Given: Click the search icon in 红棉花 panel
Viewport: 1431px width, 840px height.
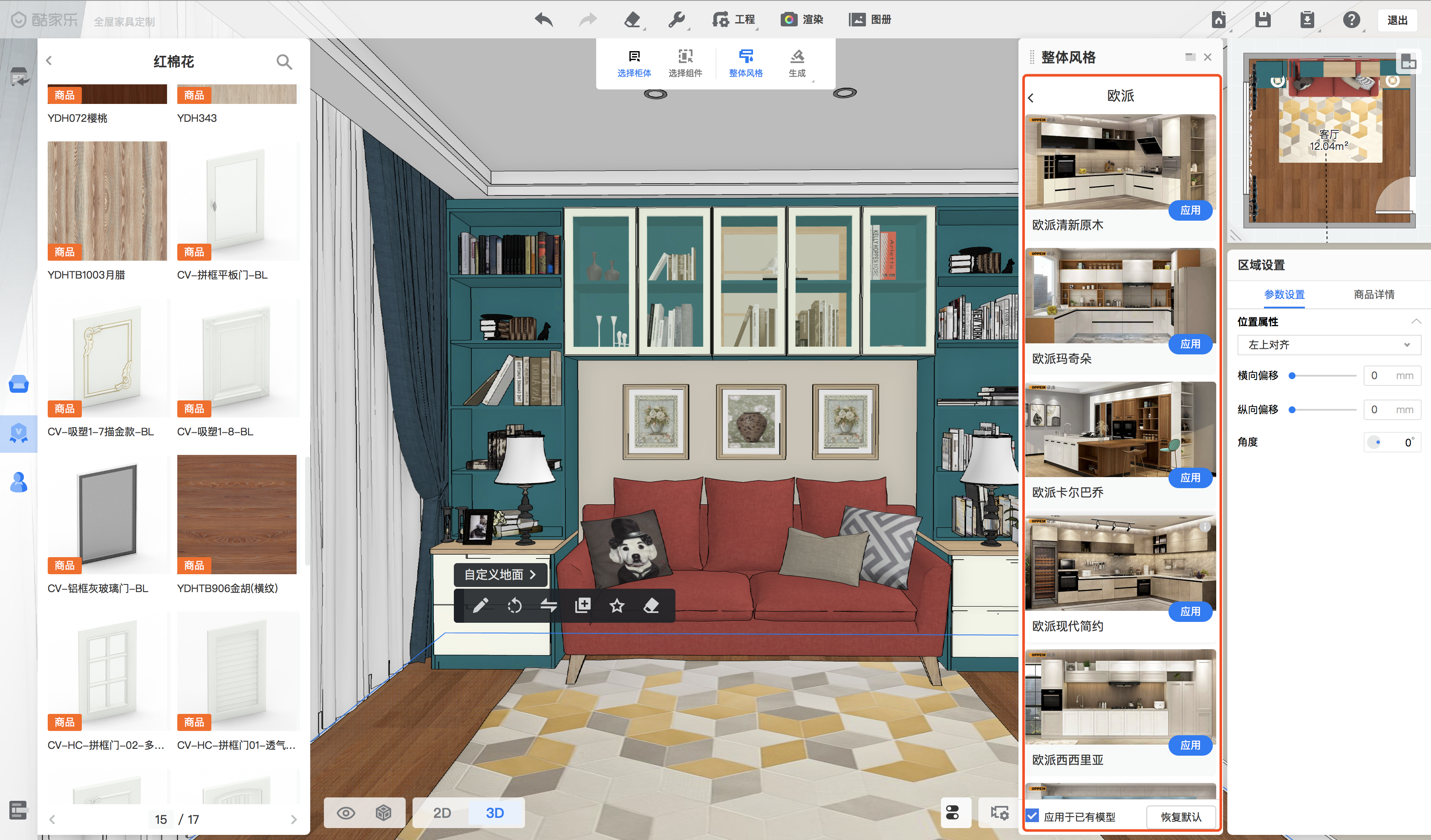Looking at the screenshot, I should click(x=284, y=61).
